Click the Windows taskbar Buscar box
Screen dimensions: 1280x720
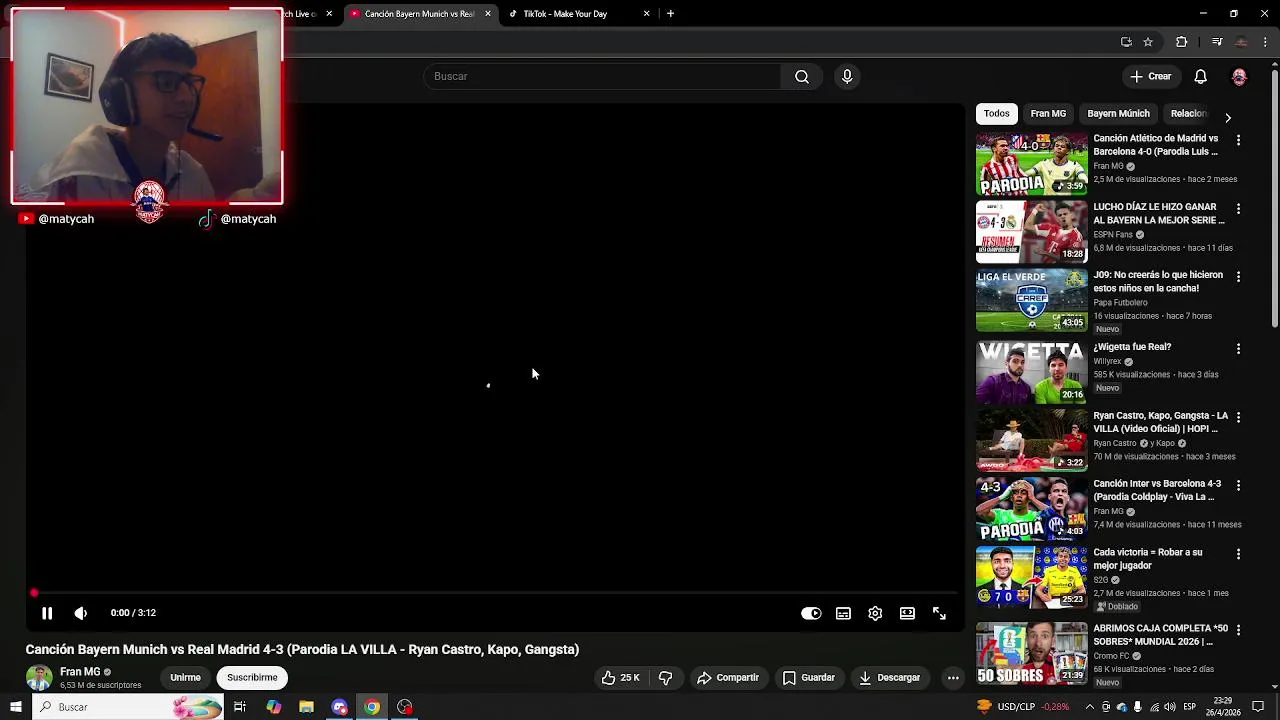coord(129,707)
